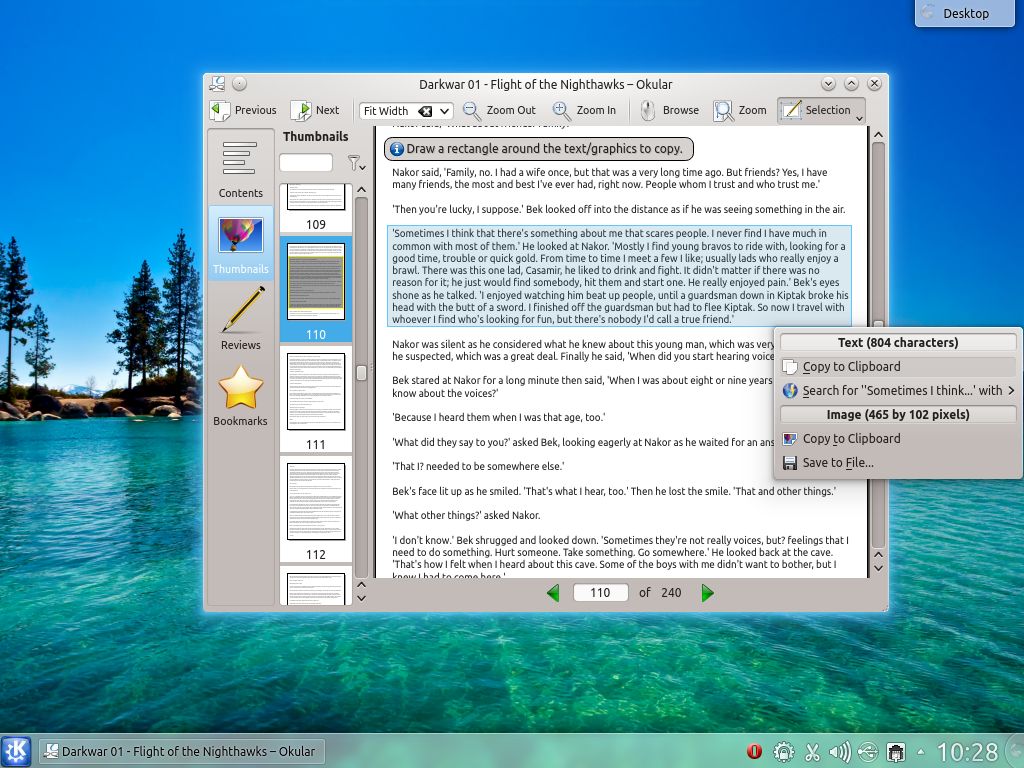This screenshot has width=1024, height=768.
Task: Expand the Selection tool dropdown arrow
Action: coord(859,118)
